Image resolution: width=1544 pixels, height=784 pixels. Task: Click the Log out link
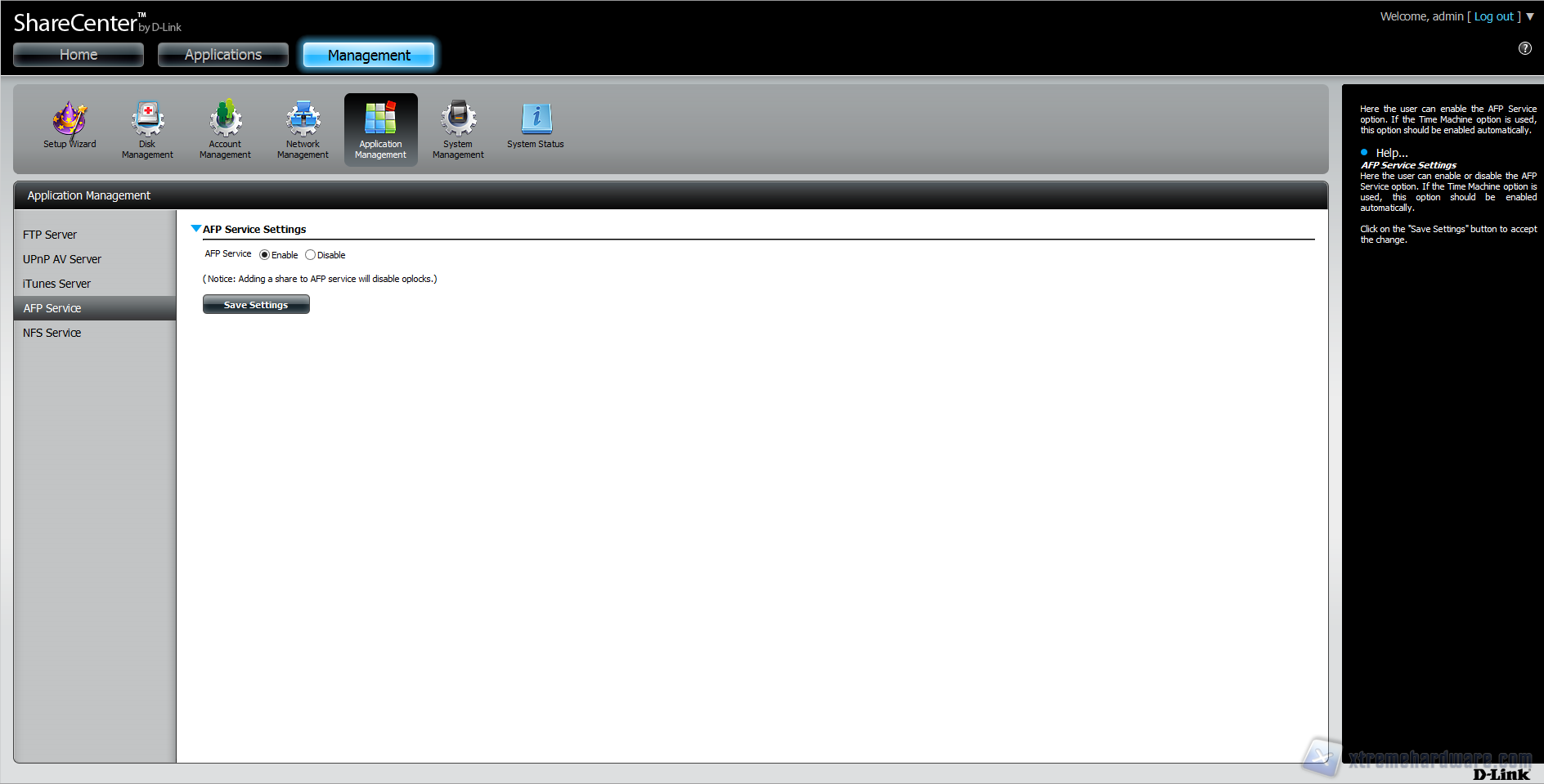pyautogui.click(x=1493, y=16)
